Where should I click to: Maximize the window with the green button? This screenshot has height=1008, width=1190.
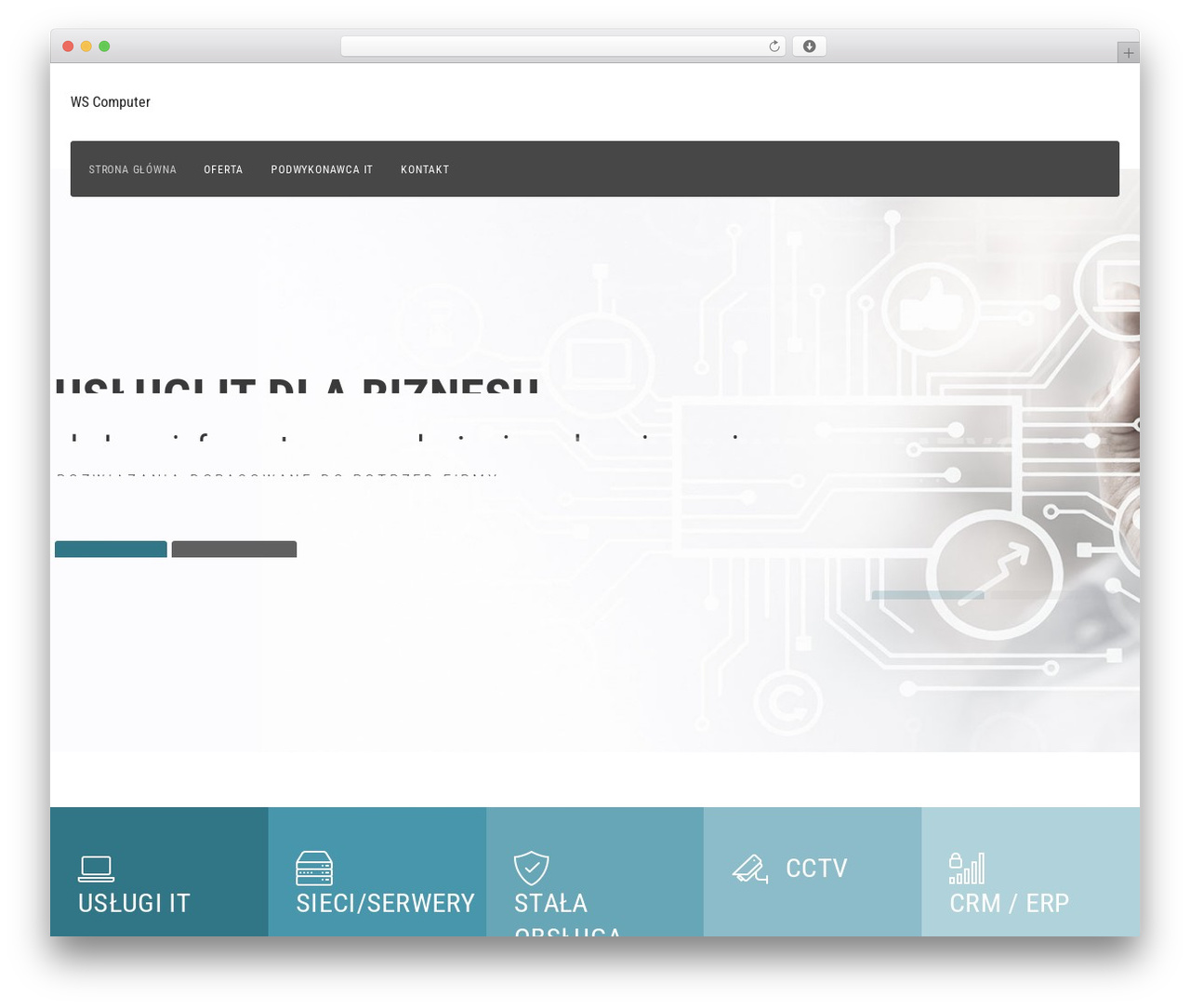tap(104, 46)
